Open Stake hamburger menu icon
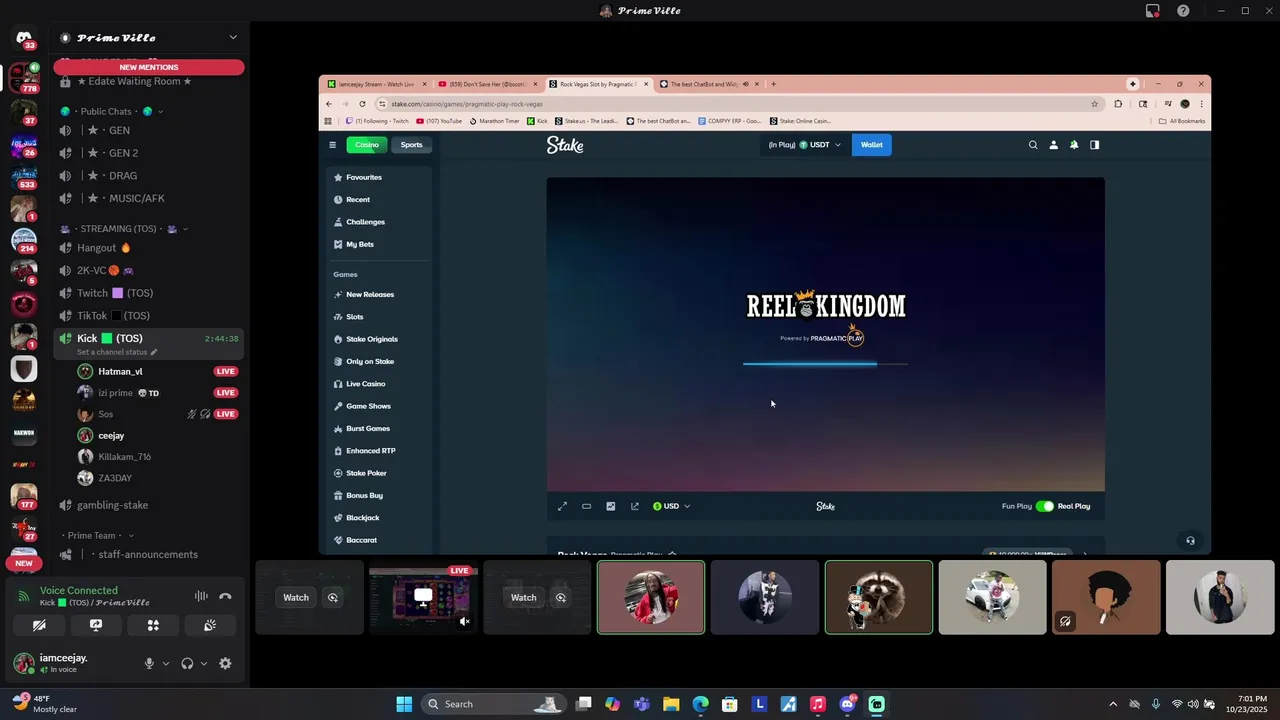 pyautogui.click(x=332, y=145)
